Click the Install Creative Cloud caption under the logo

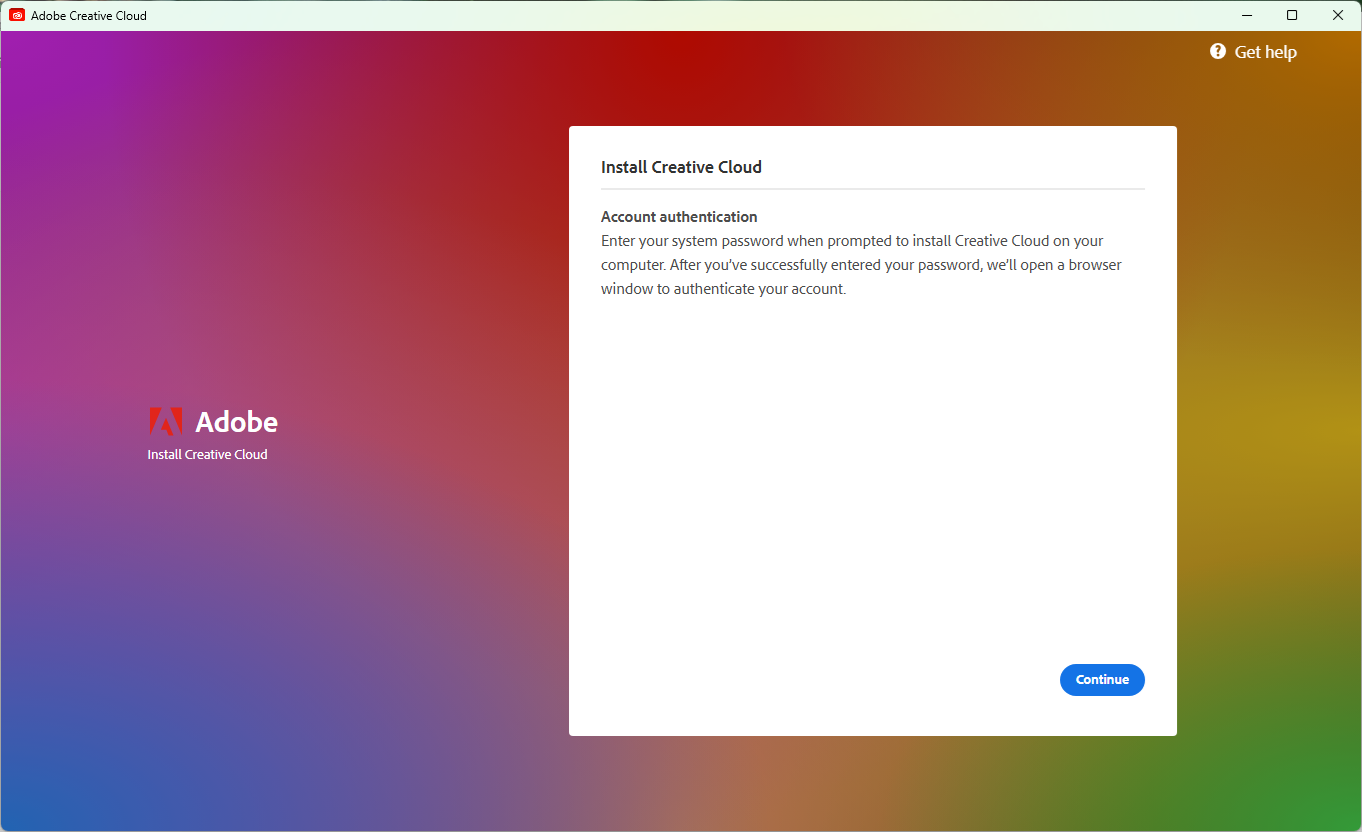207,454
